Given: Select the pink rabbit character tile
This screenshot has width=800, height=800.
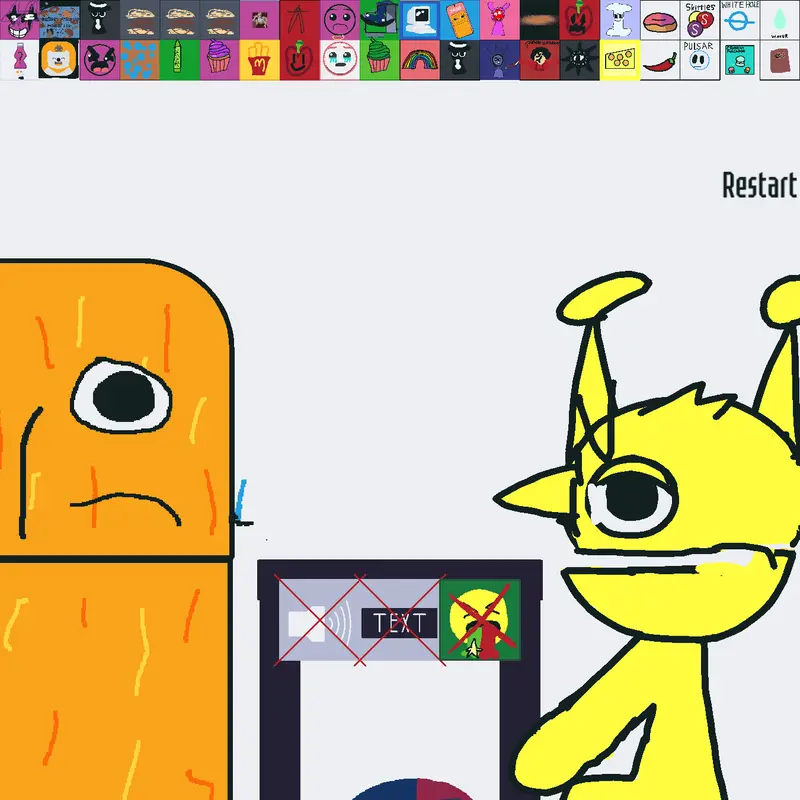Looking at the screenshot, I should pyautogui.click(x=499, y=20).
